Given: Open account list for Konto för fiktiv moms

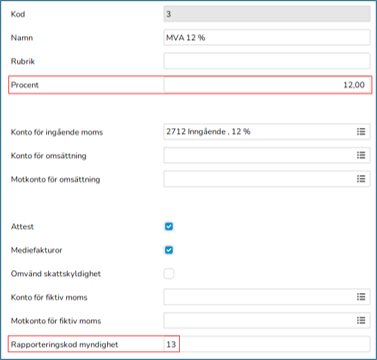Looking at the screenshot, I should [361, 297].
